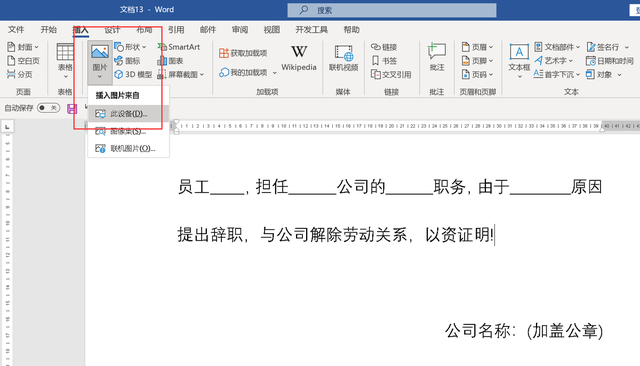The image size is (640, 366).
Task: Click the 交叉引用 cross-reference button
Action: pos(391,75)
